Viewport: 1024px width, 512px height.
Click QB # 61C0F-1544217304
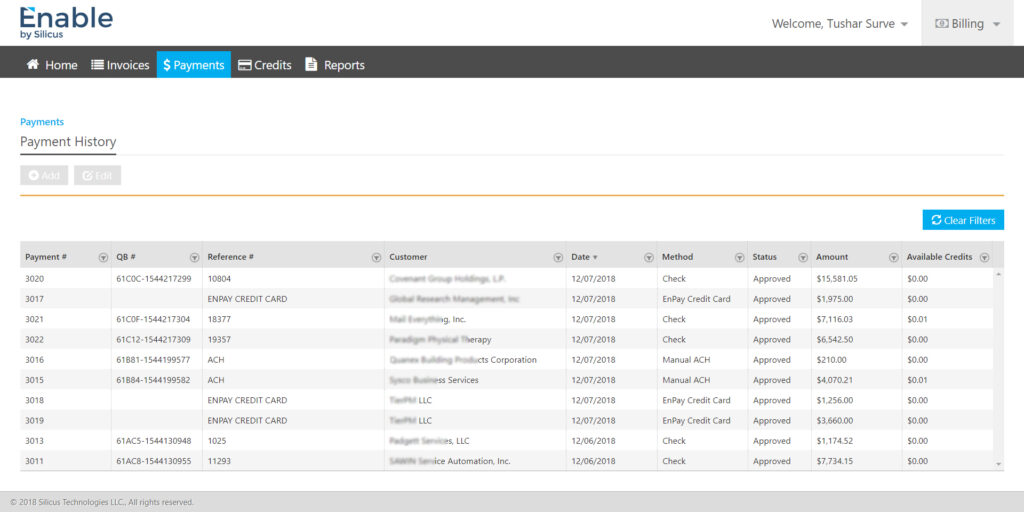[x=154, y=319]
